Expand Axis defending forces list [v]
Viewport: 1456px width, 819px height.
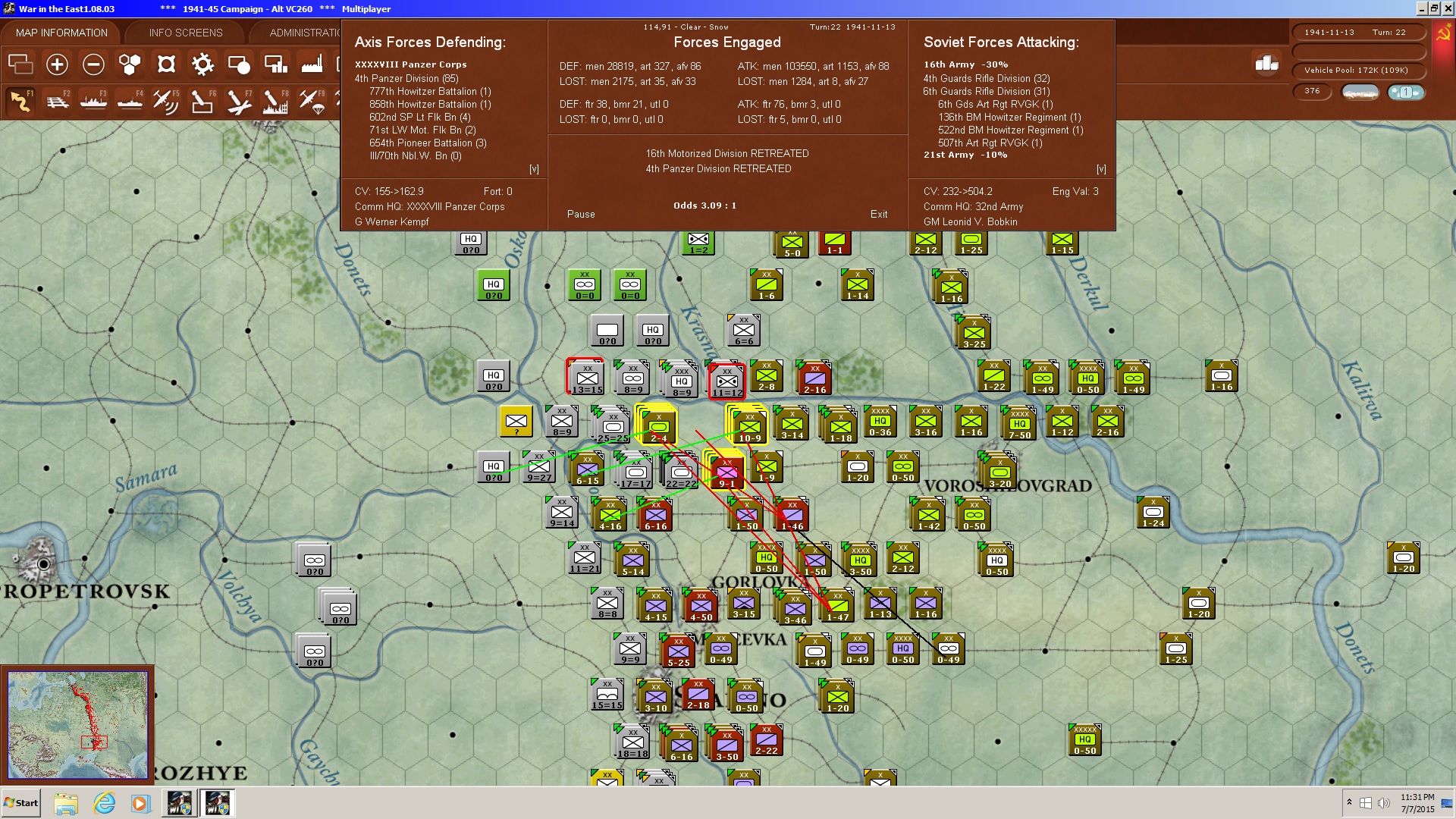534,169
